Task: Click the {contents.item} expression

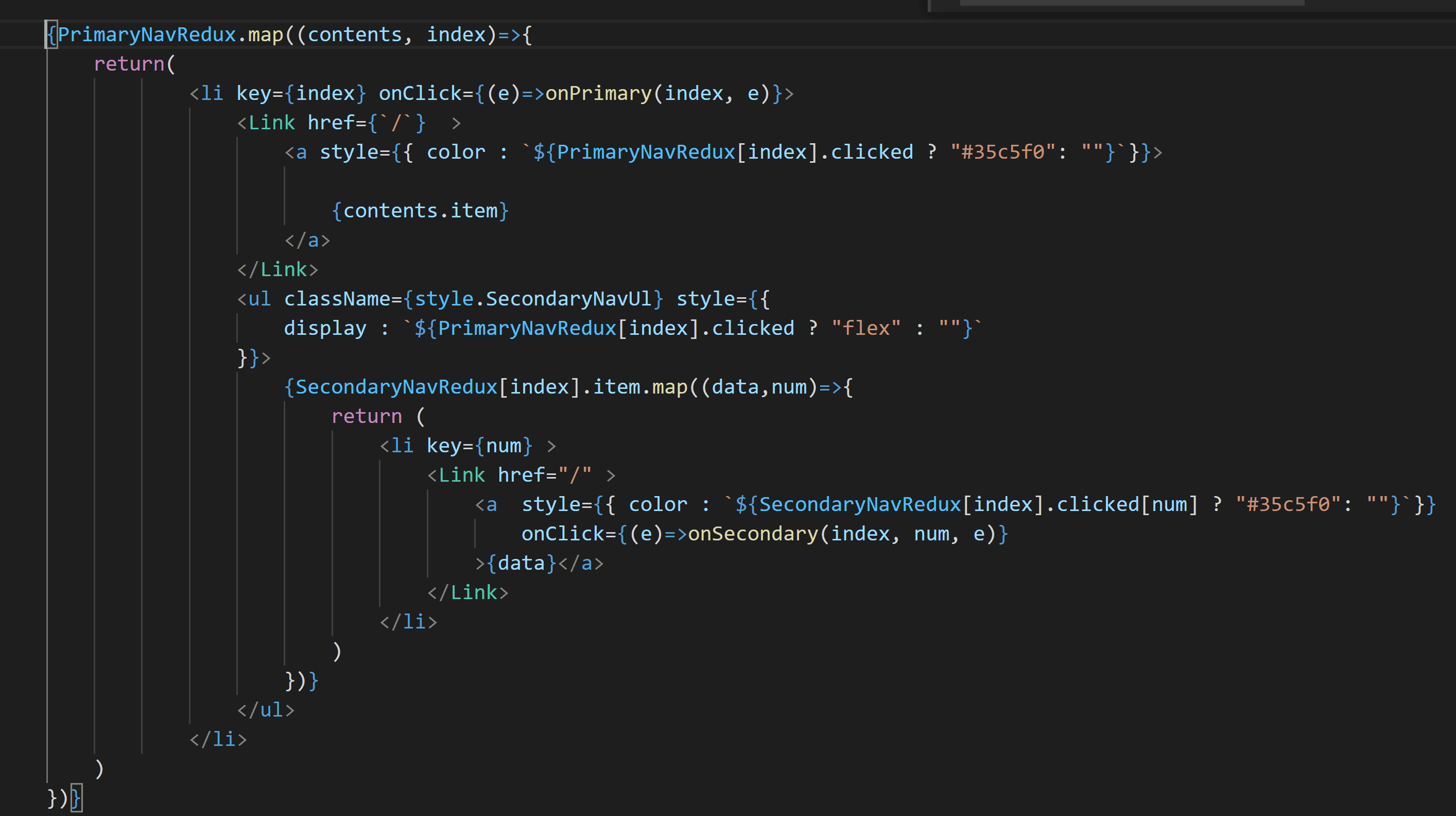Action: point(421,211)
